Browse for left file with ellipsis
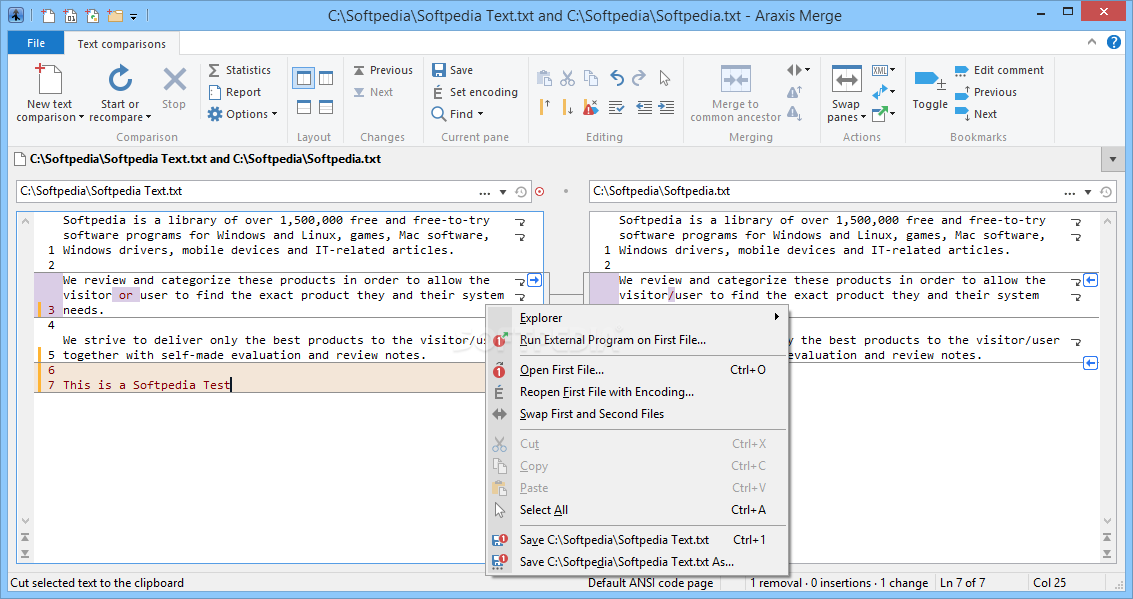Image resolution: width=1133 pixels, height=599 pixels. (x=484, y=192)
